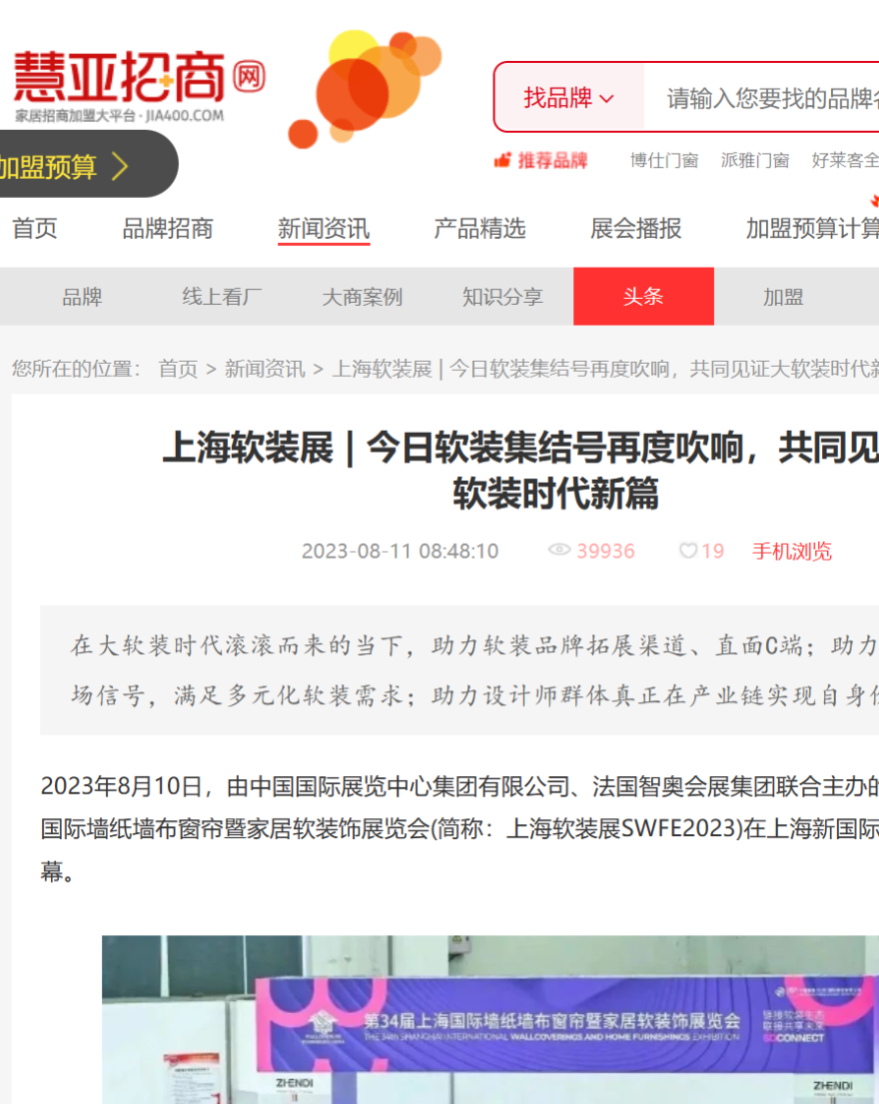The image size is (879, 1105).
Task: Open the 找品牌 search type dropdown
Action: click(x=568, y=98)
